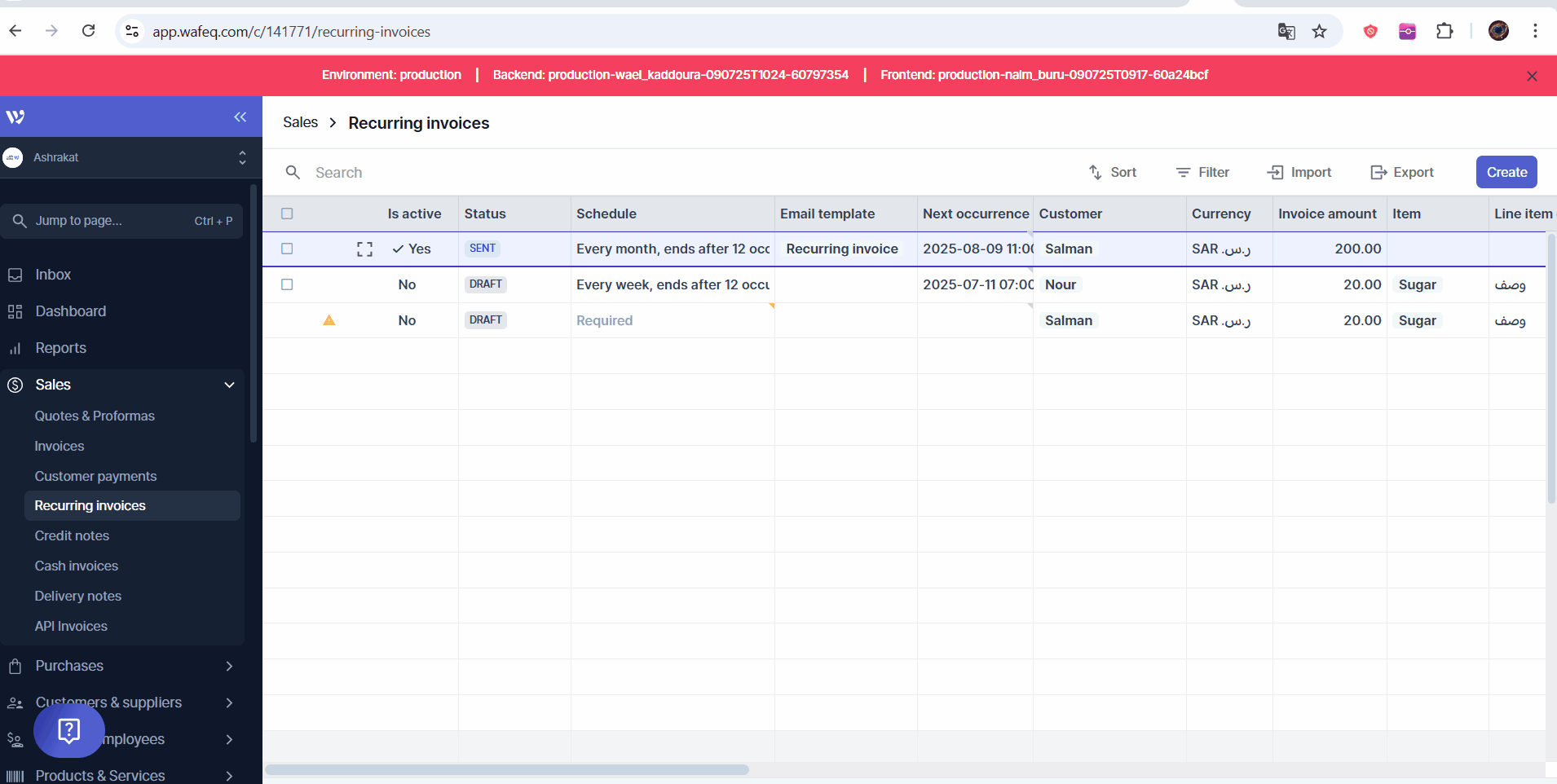Close the red environment banner
Image resolution: width=1557 pixels, height=784 pixels.
pos(1531,77)
